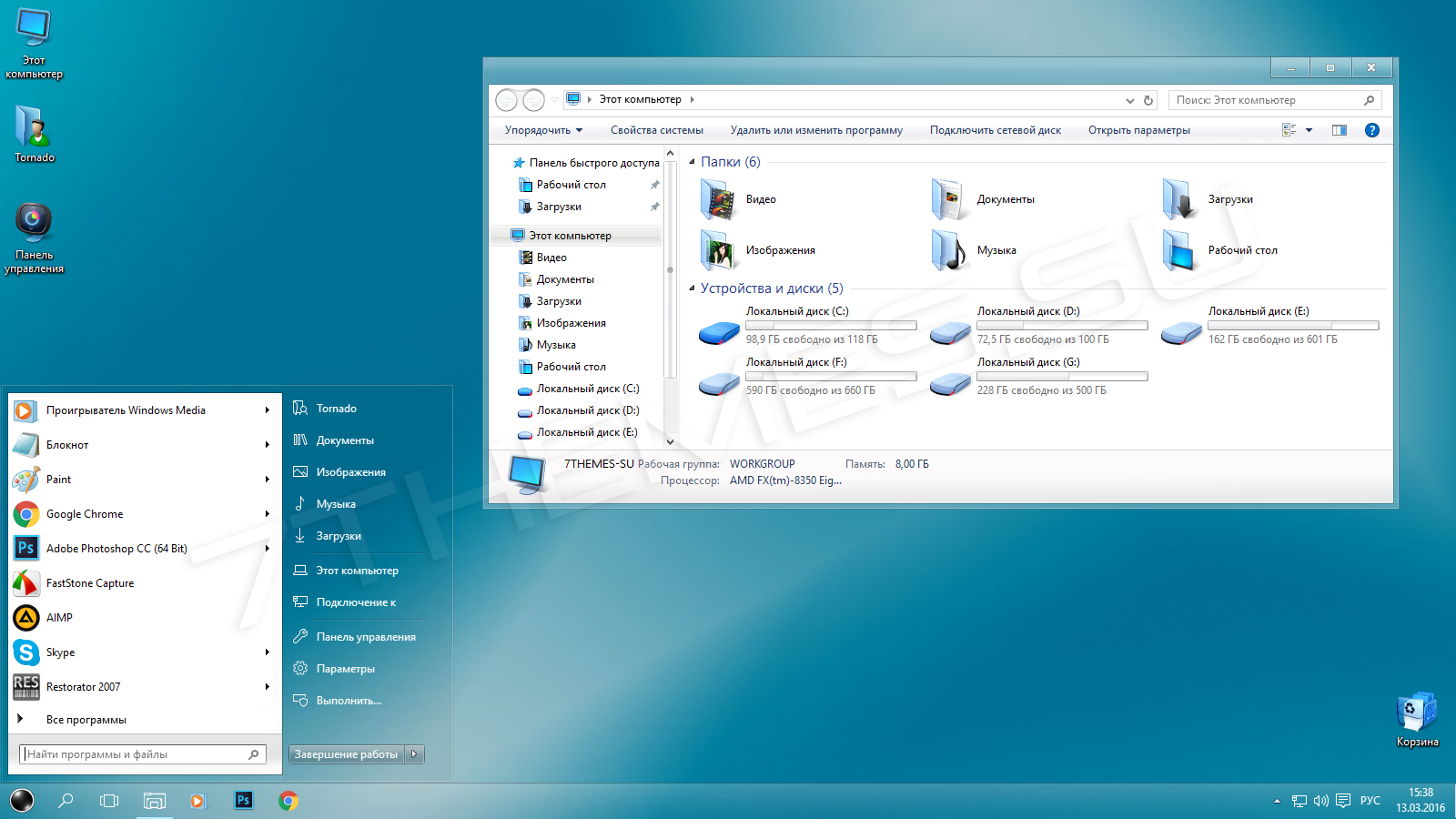Click Подключить сетевой диск

(x=996, y=130)
